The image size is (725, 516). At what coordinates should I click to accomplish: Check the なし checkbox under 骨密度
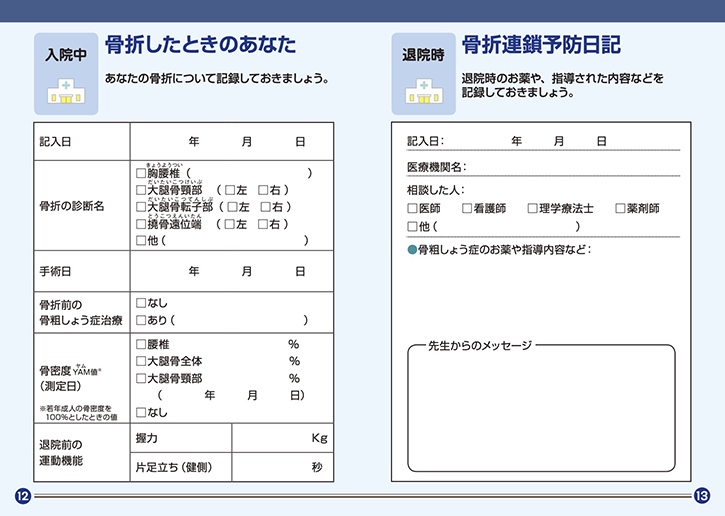[141, 412]
